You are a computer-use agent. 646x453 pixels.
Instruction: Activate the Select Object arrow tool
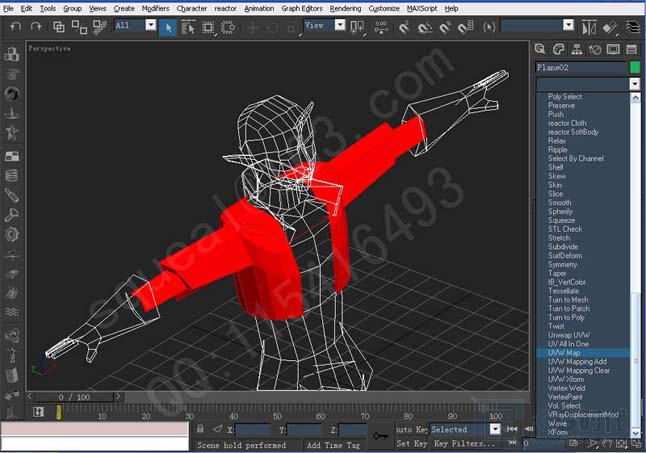[168, 28]
